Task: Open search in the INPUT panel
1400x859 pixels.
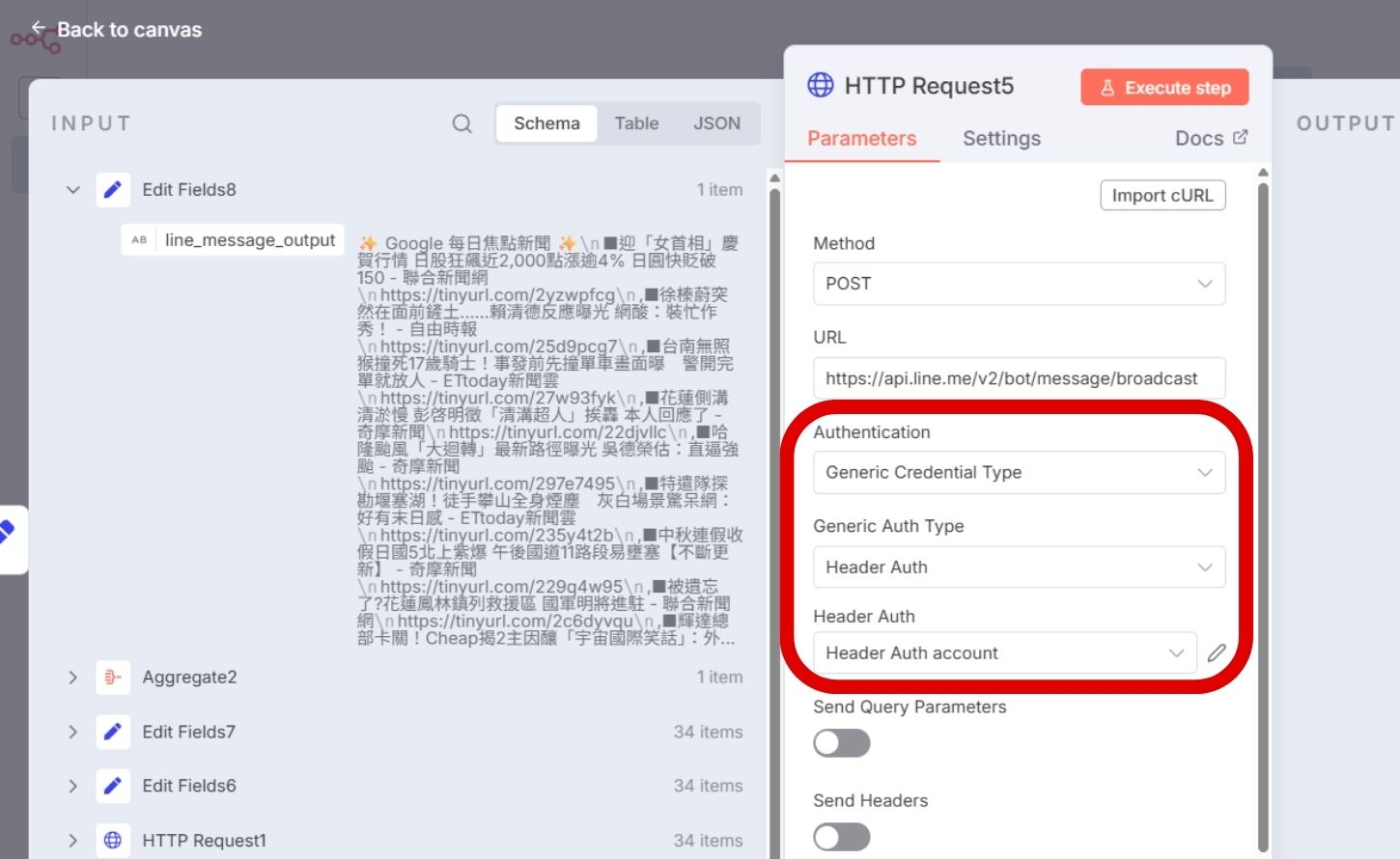Action: (462, 124)
